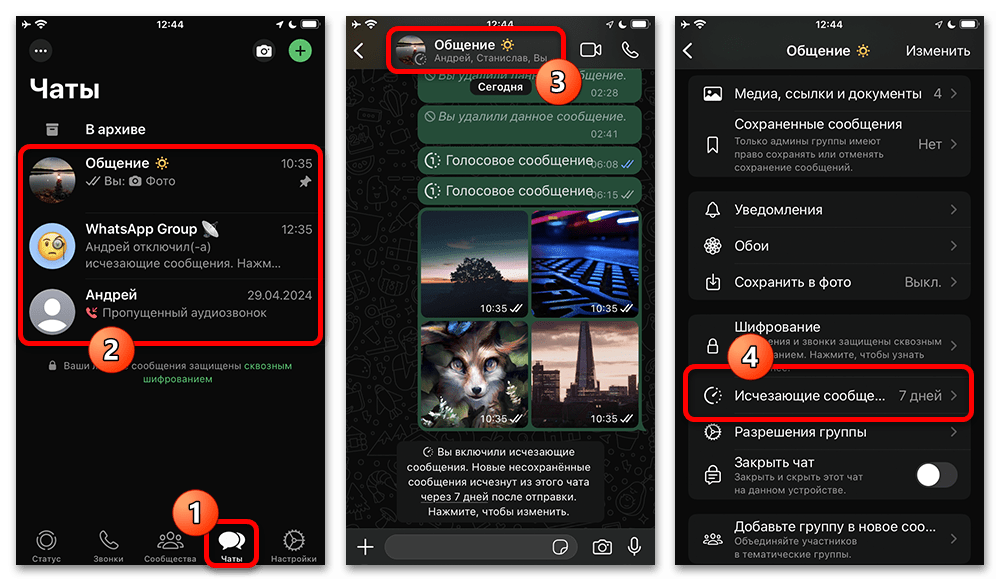Tap the microphone record icon
Viewport: 1000px width, 581px height.
pos(634,547)
